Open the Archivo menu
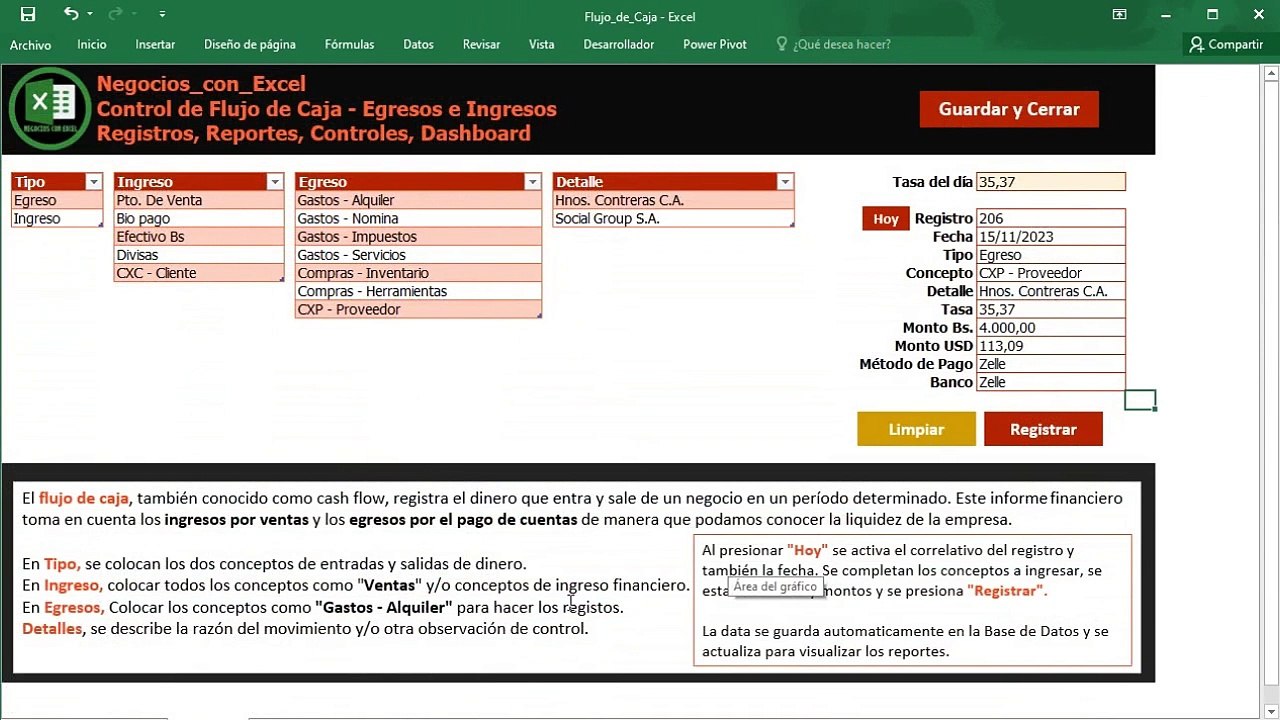1280x720 pixels. tap(30, 45)
